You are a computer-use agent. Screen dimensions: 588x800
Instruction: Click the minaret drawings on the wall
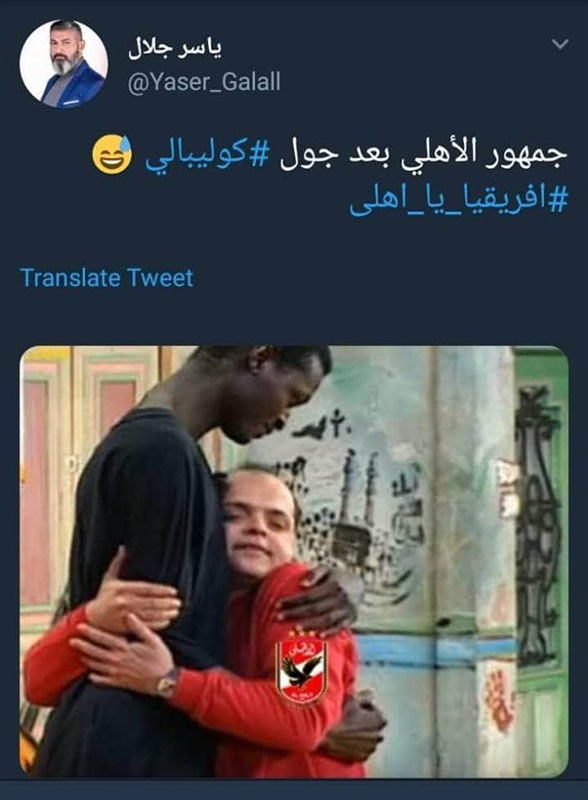[x=360, y=485]
